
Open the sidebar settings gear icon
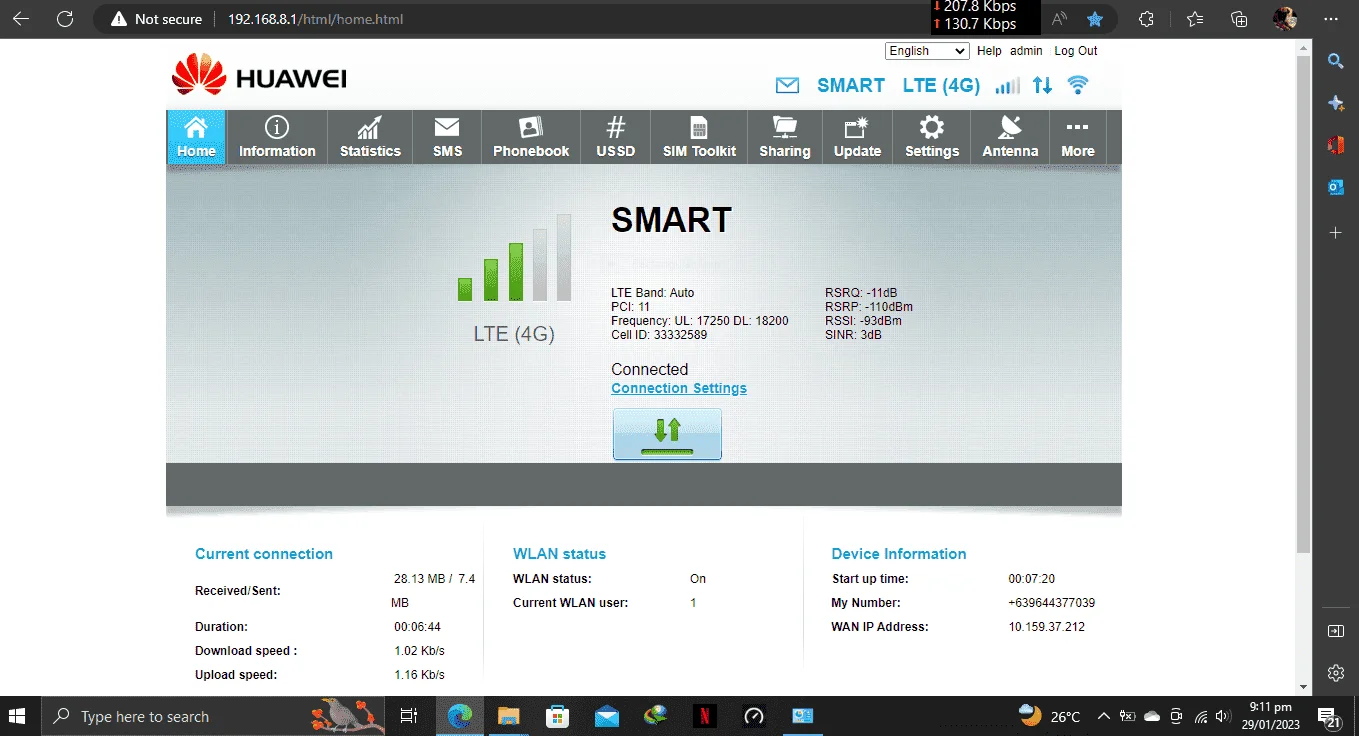coord(1335,673)
